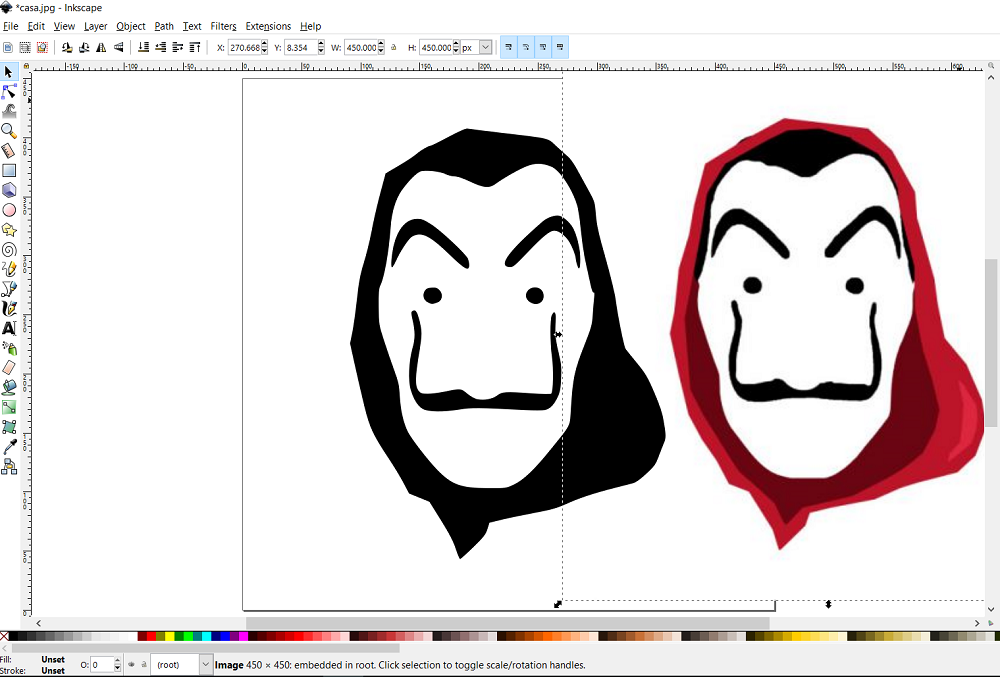Select the Text tool
Viewport: 1000px width, 677px height.
[9, 328]
